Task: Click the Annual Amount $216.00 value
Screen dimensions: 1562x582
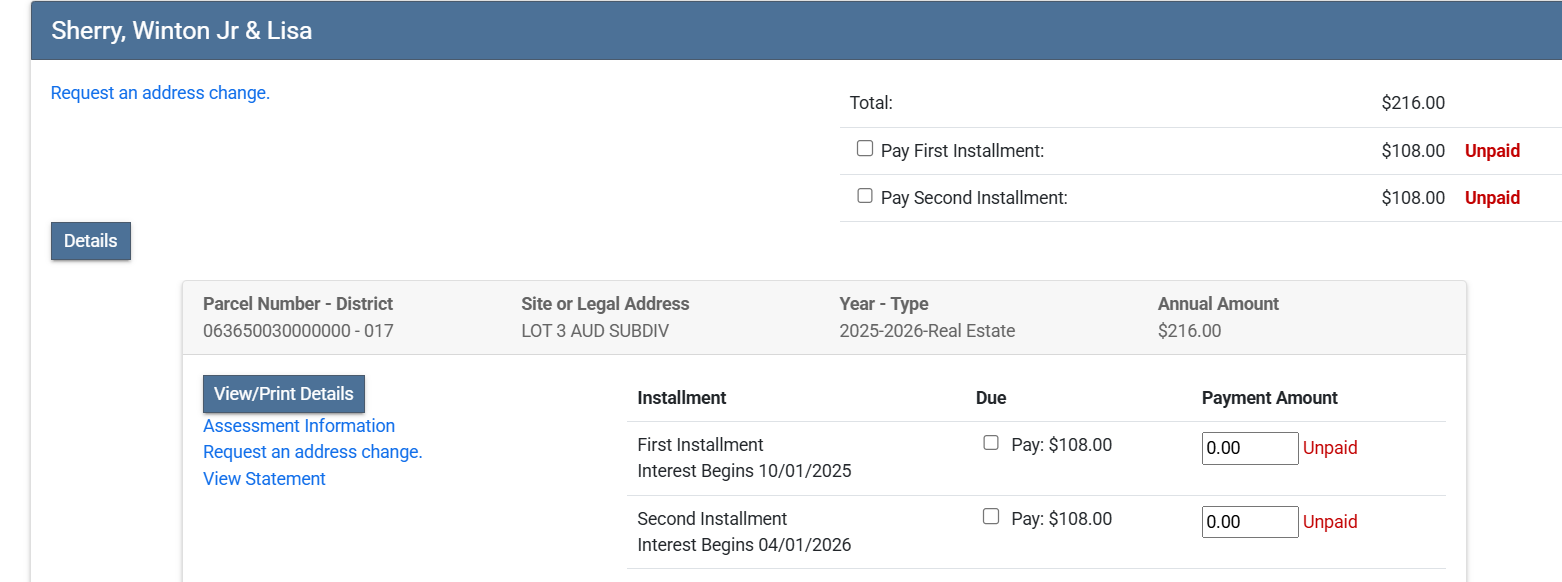Action: click(x=1189, y=331)
